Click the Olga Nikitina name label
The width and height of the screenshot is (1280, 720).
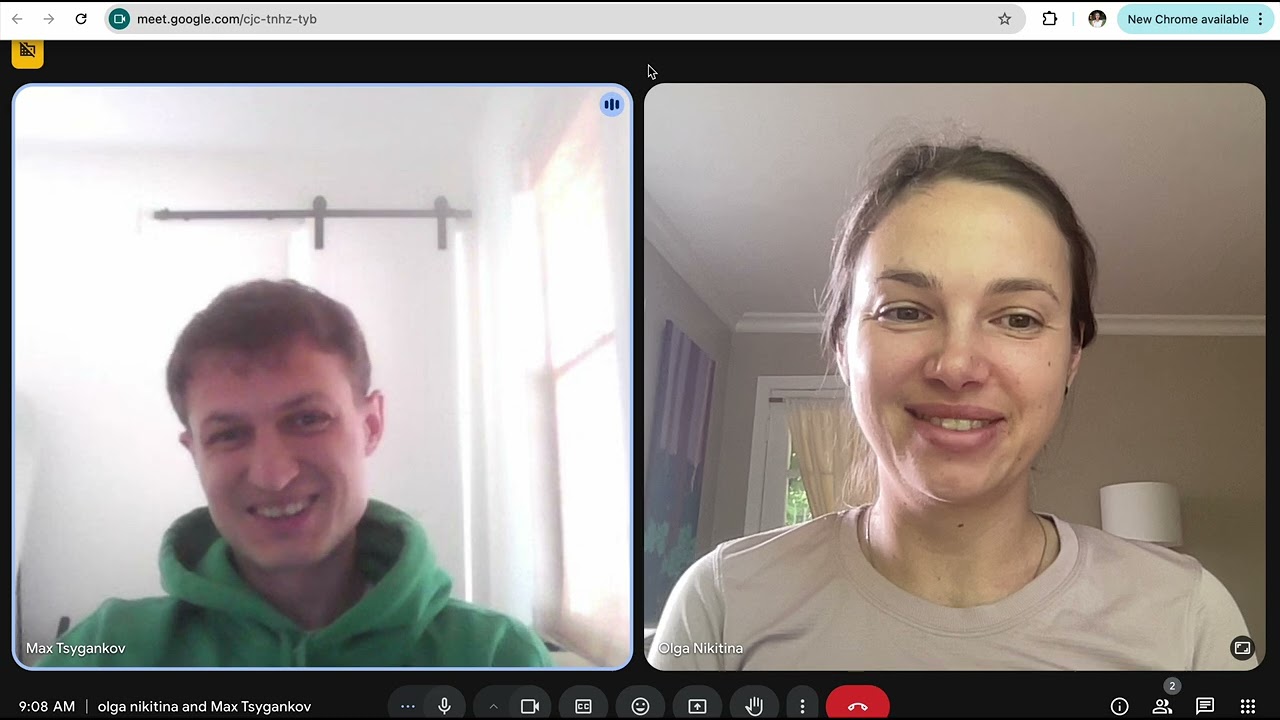click(700, 648)
